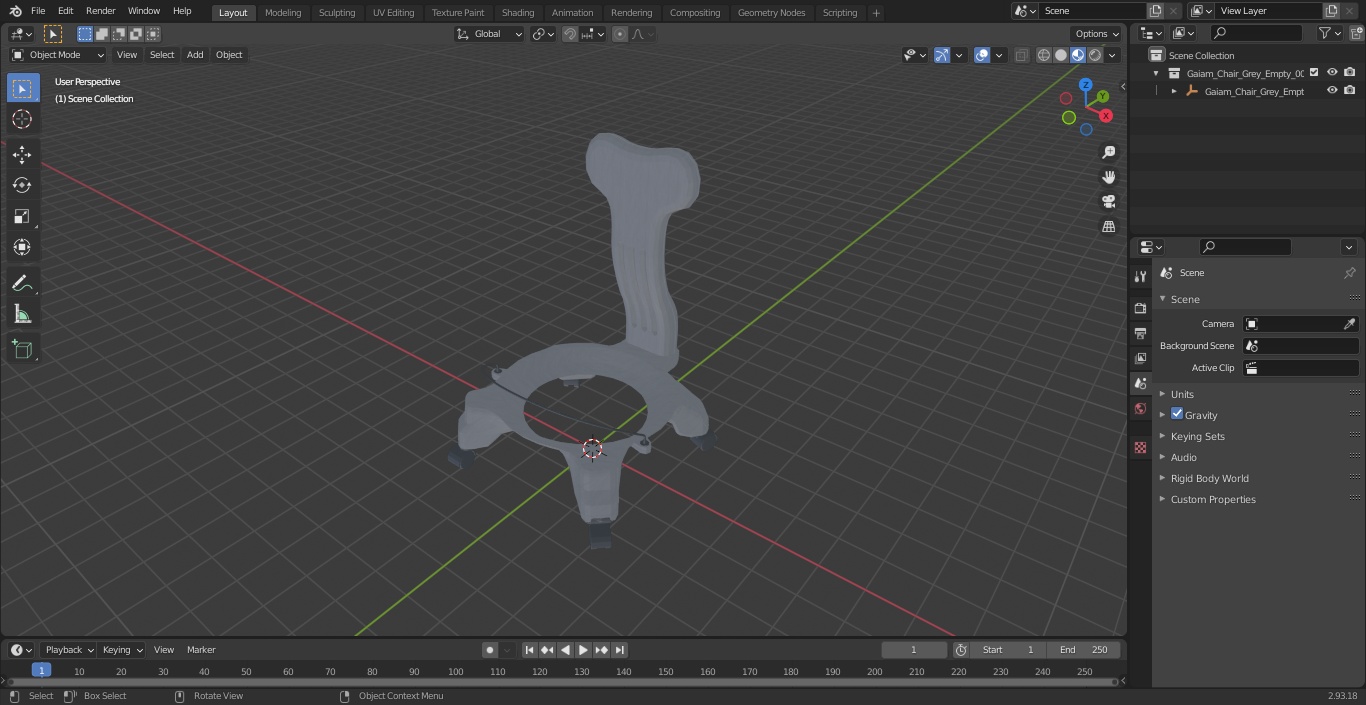Viewport: 1366px width, 705px height.
Task: Expand the Rigid Body World panel
Action: point(1209,478)
